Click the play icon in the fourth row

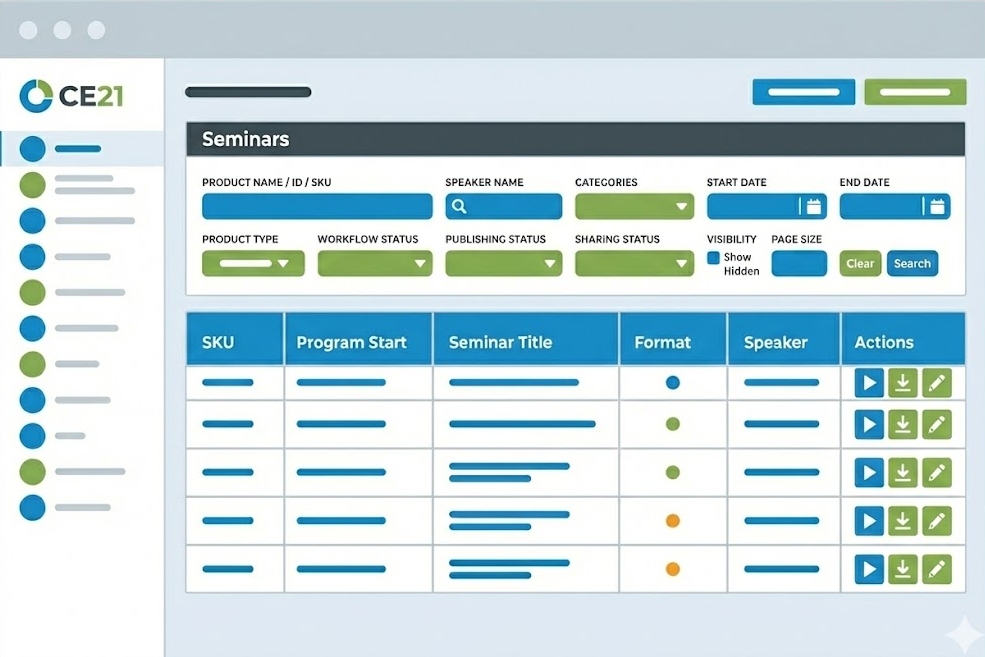coord(869,521)
